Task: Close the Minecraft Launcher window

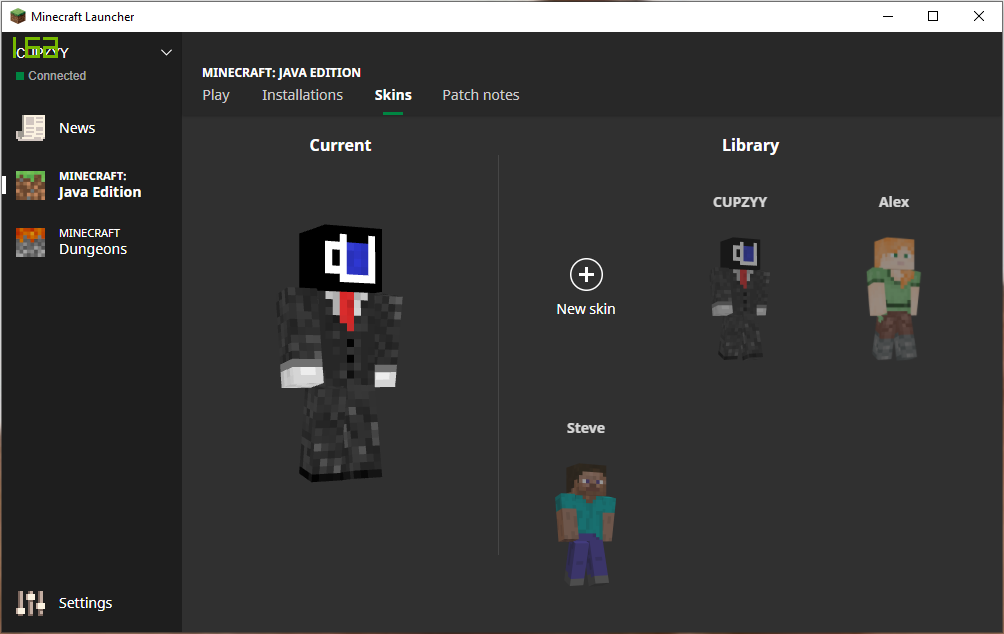Action: pos(979,16)
